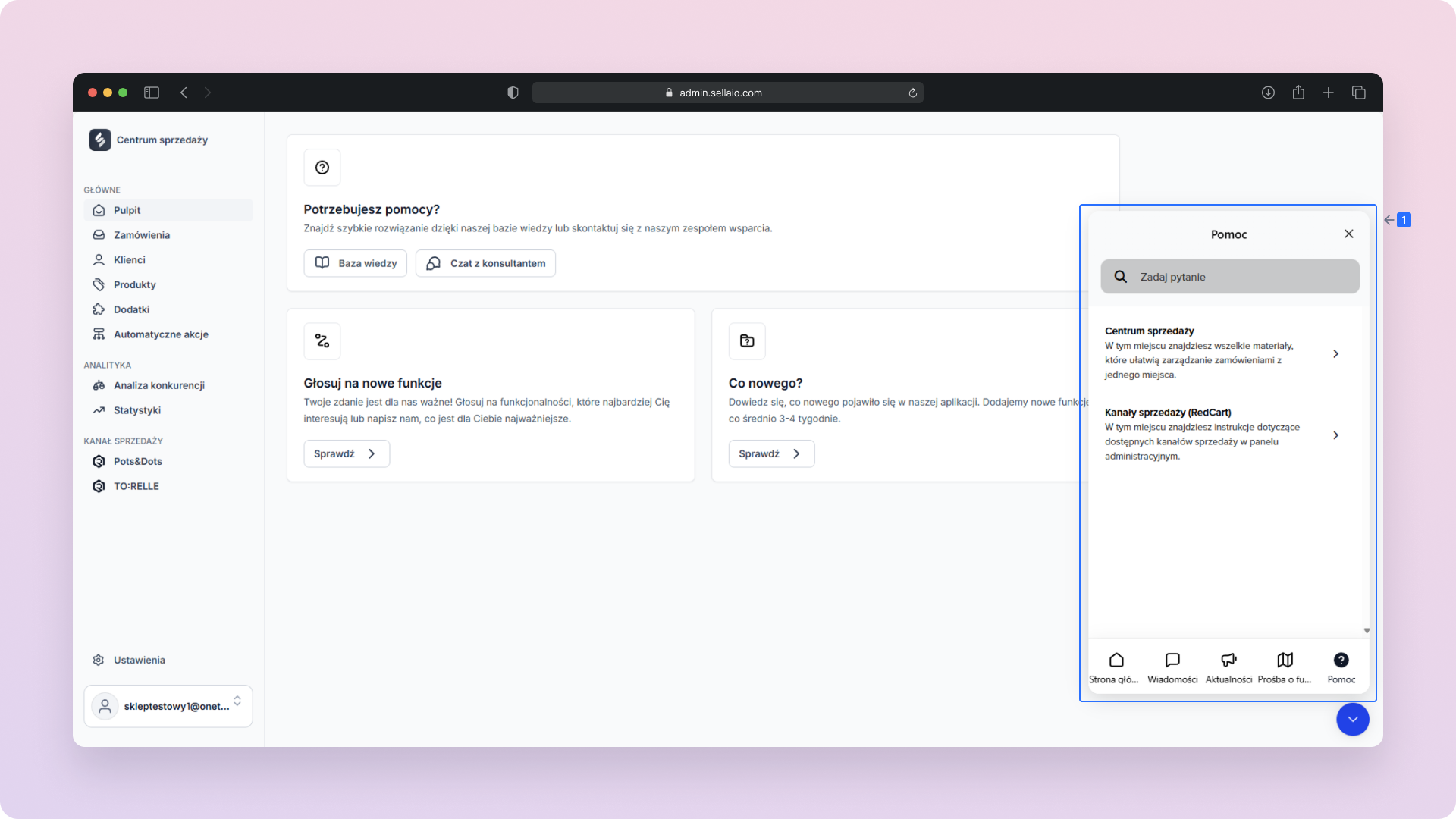
Task: Click the Co nowego folder icon
Action: [747, 341]
